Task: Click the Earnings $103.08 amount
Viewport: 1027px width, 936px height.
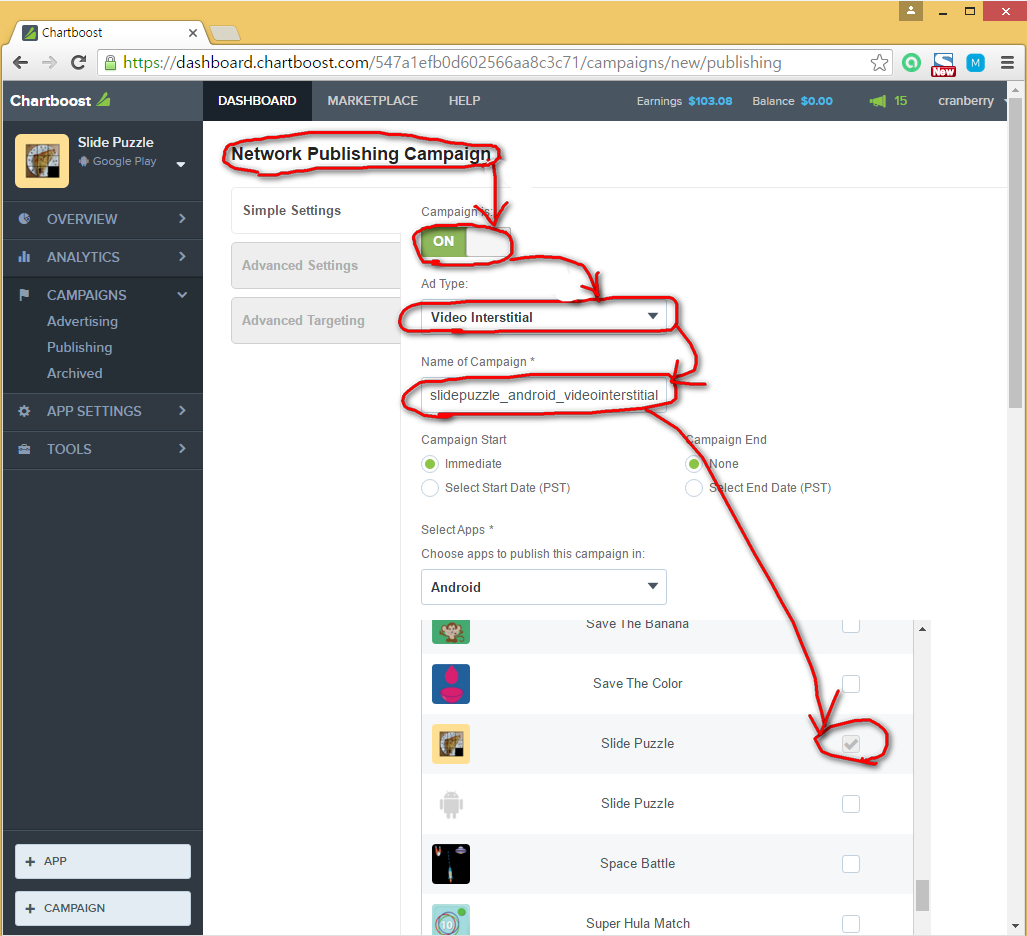Action: [x=710, y=101]
